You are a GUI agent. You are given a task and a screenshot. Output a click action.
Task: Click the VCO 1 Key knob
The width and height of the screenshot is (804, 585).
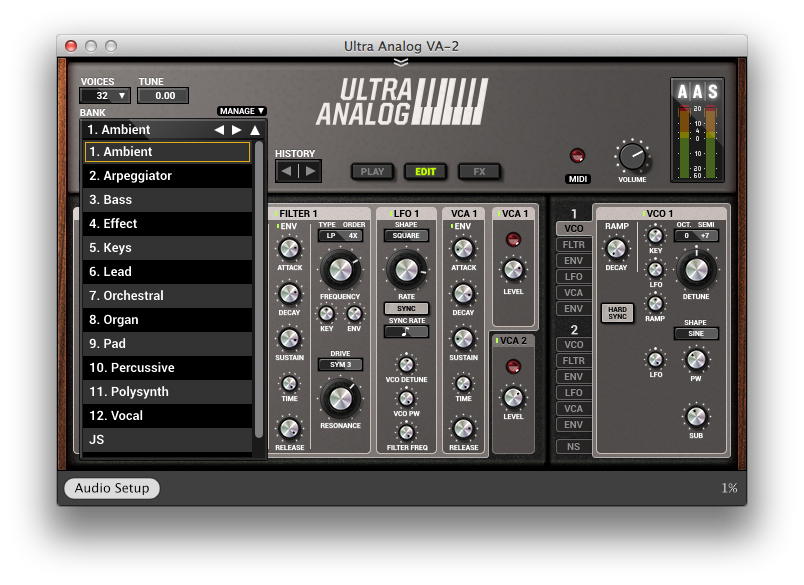655,235
